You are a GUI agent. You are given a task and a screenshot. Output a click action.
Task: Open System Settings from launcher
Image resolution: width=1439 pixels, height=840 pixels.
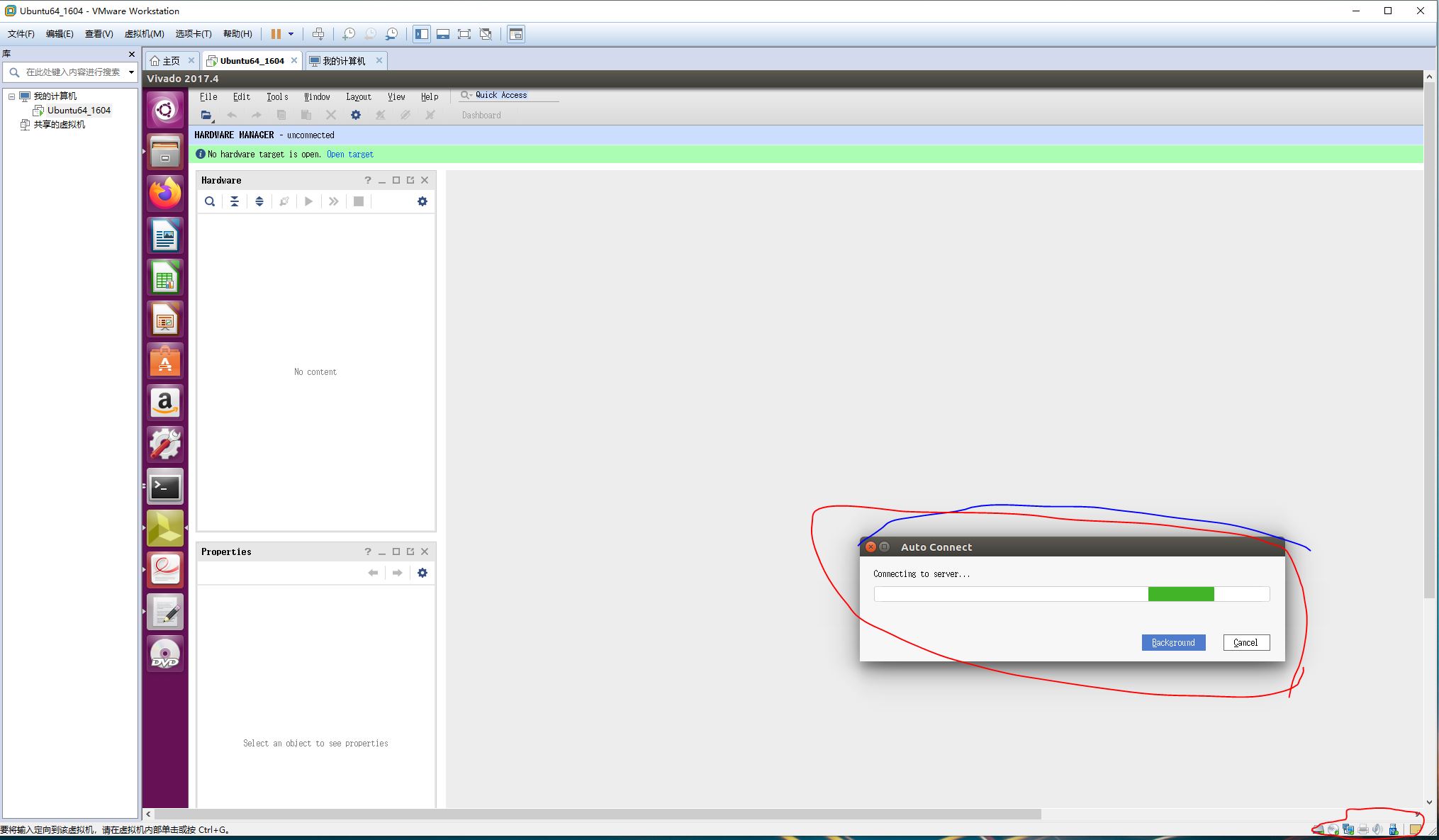(x=165, y=444)
